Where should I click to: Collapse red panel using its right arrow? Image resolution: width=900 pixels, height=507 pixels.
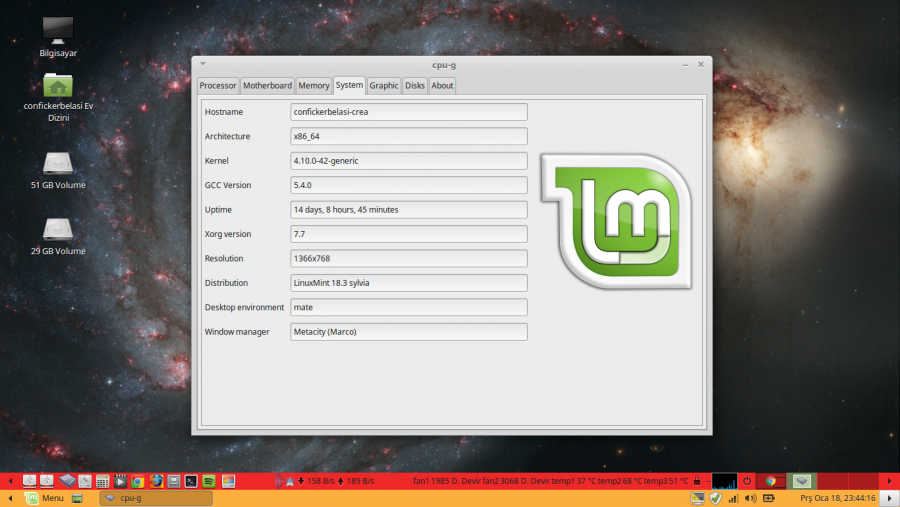coord(889,481)
